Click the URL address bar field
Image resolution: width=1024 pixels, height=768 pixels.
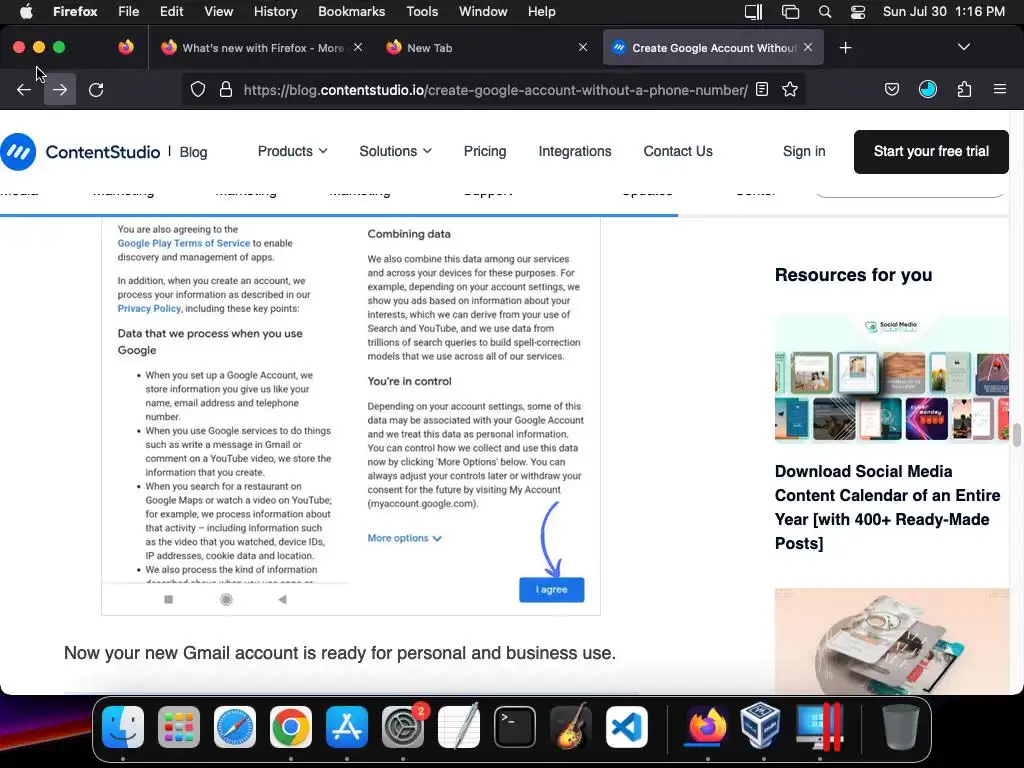point(495,89)
